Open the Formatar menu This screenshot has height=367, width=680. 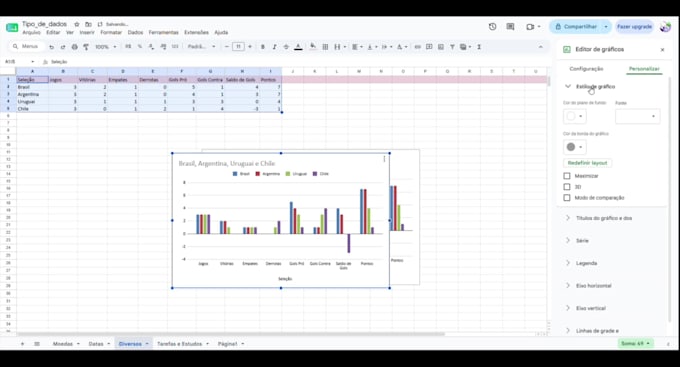point(111,33)
